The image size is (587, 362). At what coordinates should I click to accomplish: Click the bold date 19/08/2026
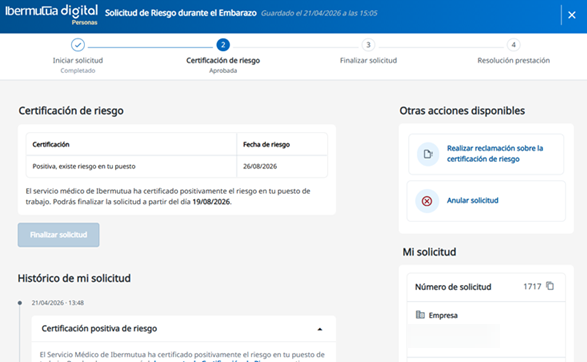click(211, 202)
